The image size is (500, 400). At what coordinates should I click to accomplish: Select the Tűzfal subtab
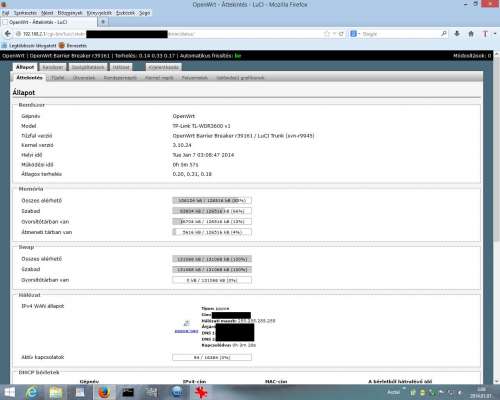[58, 78]
